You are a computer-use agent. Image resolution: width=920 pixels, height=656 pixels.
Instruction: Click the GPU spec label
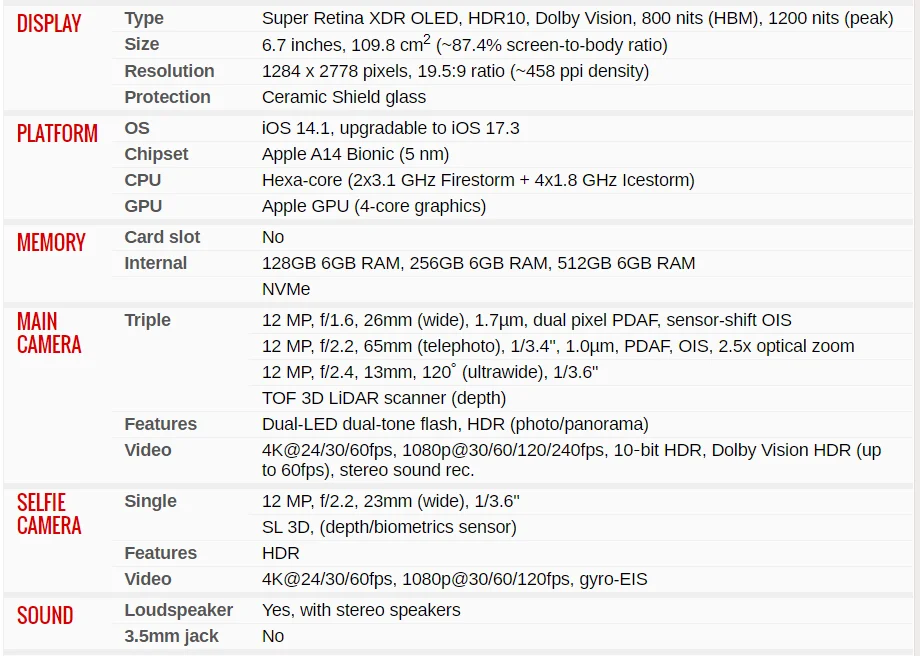coord(143,206)
